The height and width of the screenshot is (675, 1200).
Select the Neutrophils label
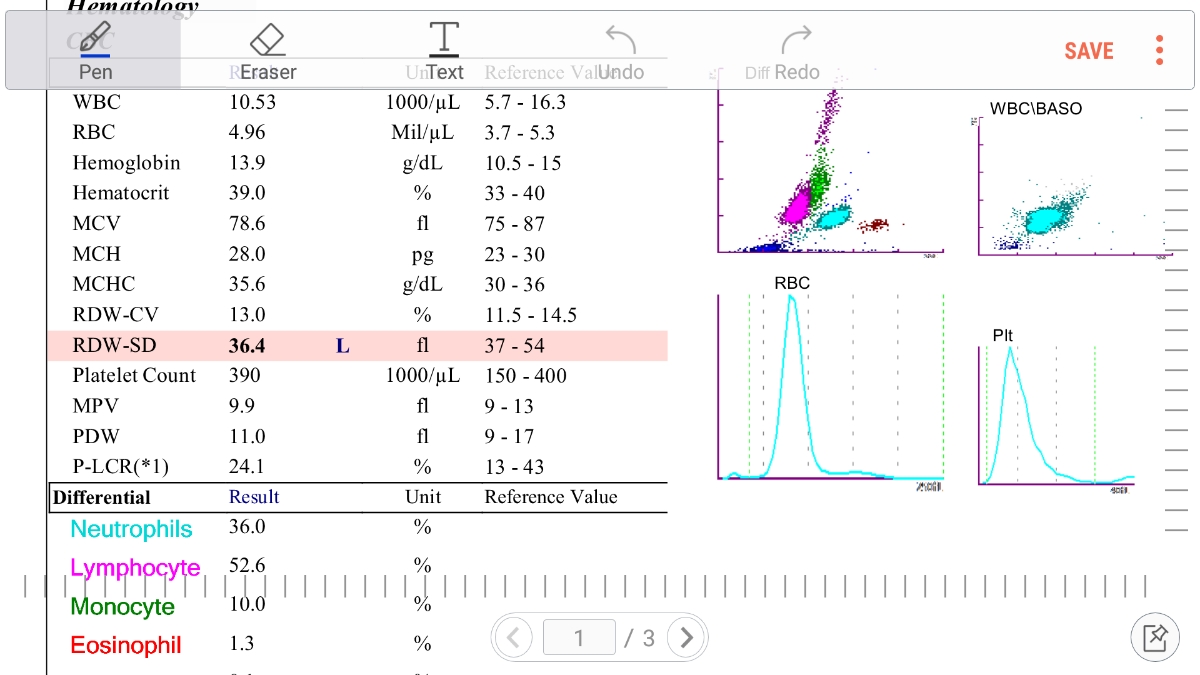click(131, 529)
